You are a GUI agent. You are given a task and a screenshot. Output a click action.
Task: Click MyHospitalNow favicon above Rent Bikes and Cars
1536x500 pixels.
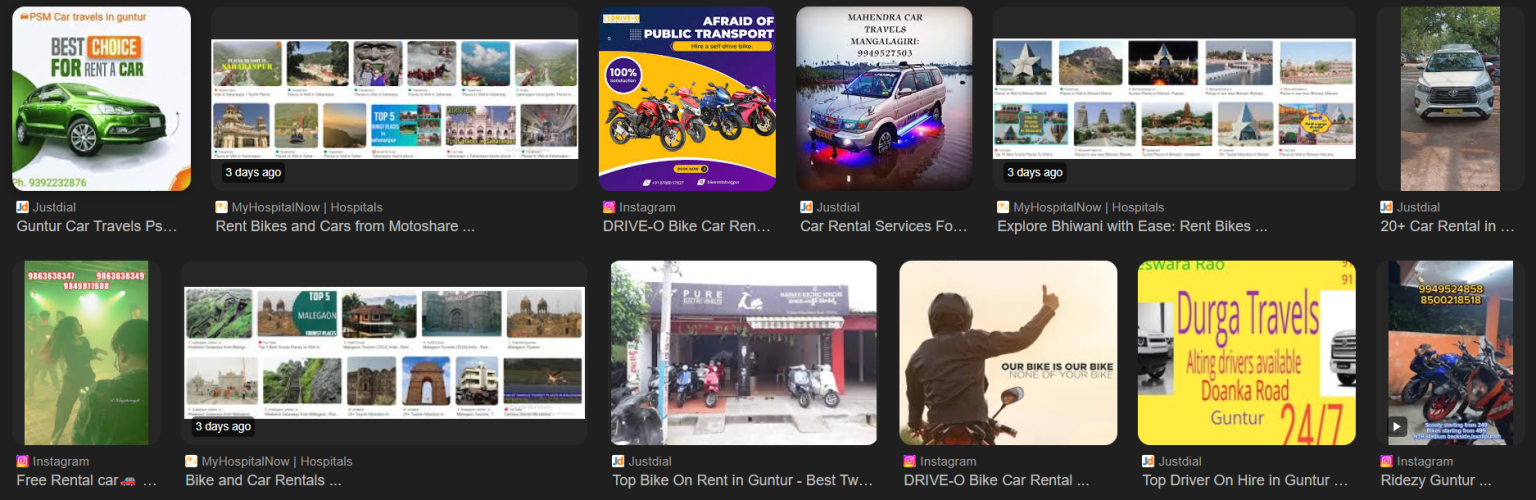coord(221,207)
